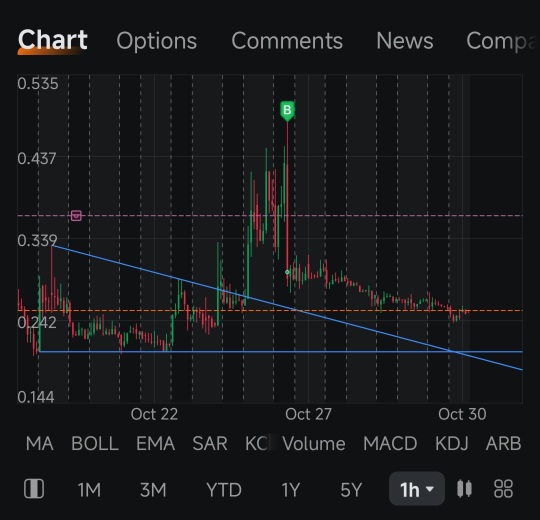Tap the green B buy marker

287,111
